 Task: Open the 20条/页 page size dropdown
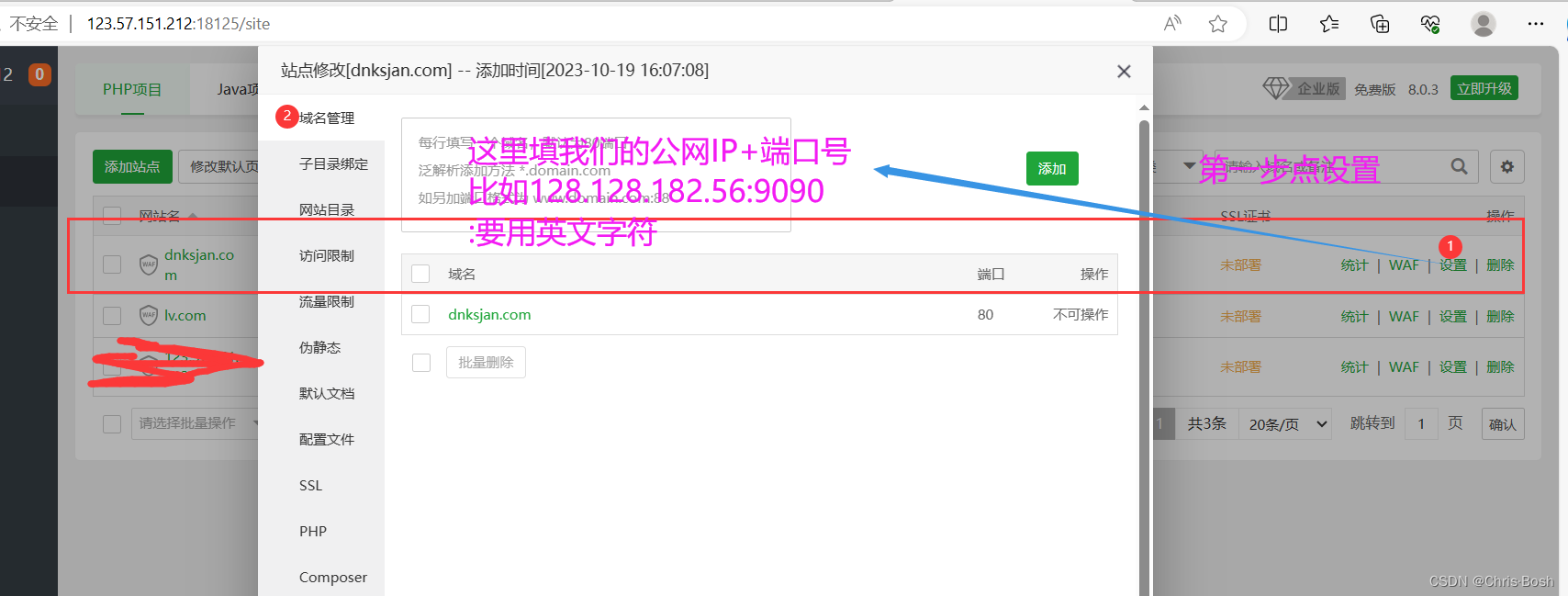[x=1285, y=424]
